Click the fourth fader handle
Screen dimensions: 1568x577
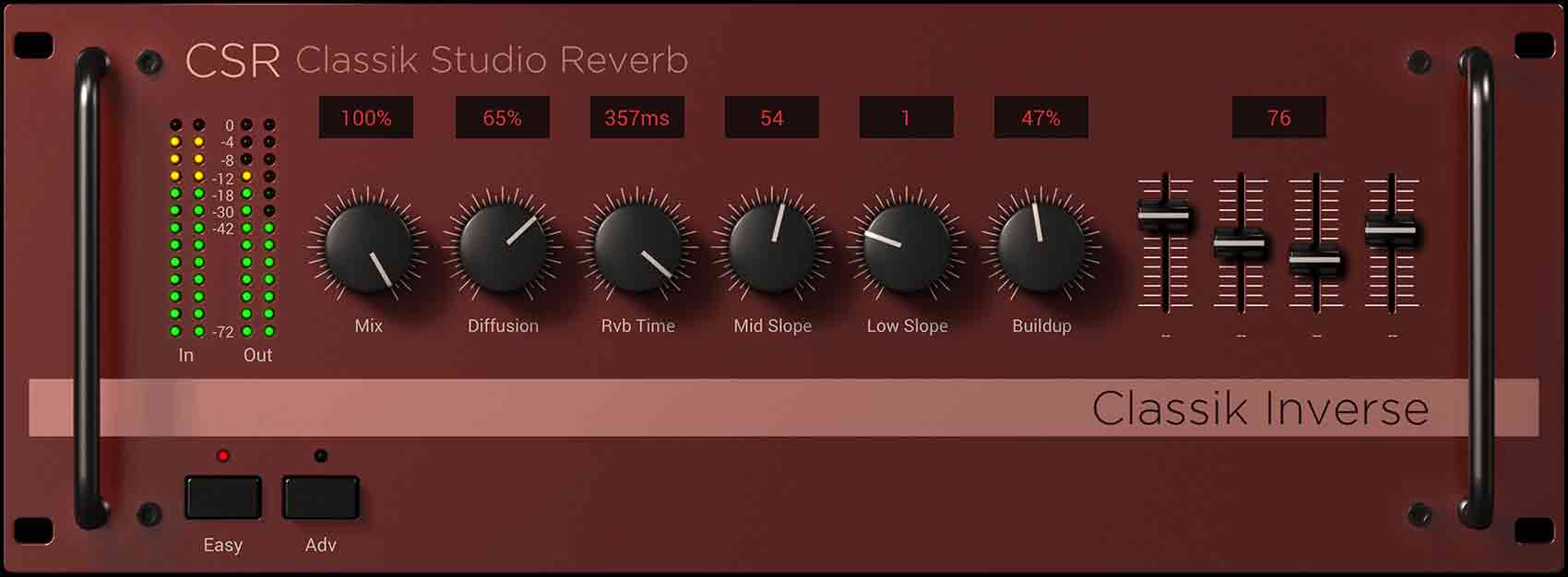pos(1391,230)
